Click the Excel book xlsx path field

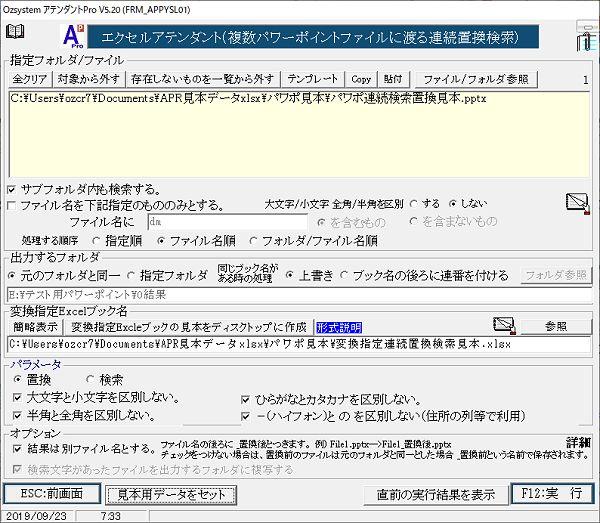[x=299, y=344]
